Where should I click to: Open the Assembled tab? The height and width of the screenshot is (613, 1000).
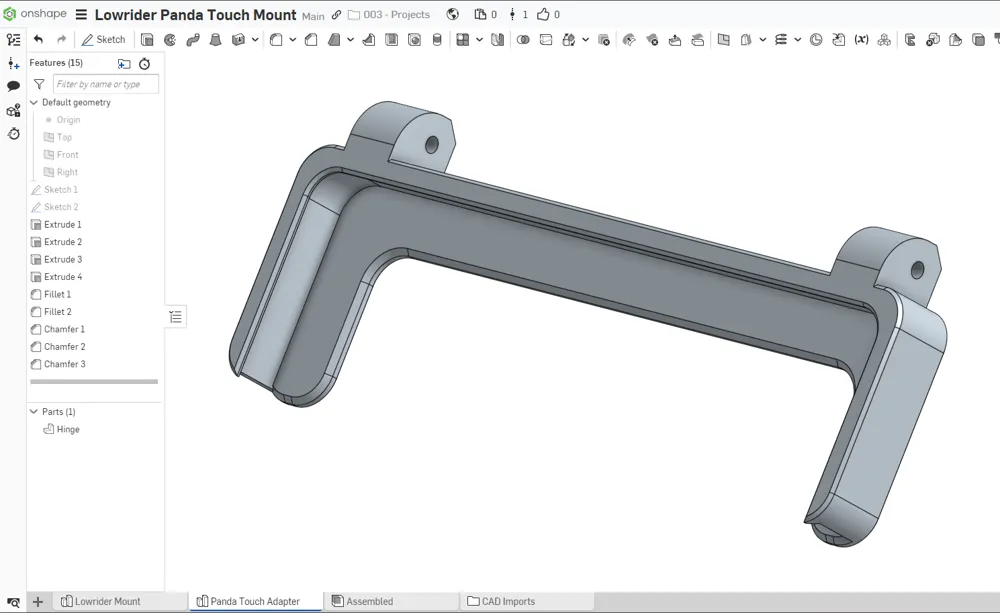[369, 601]
